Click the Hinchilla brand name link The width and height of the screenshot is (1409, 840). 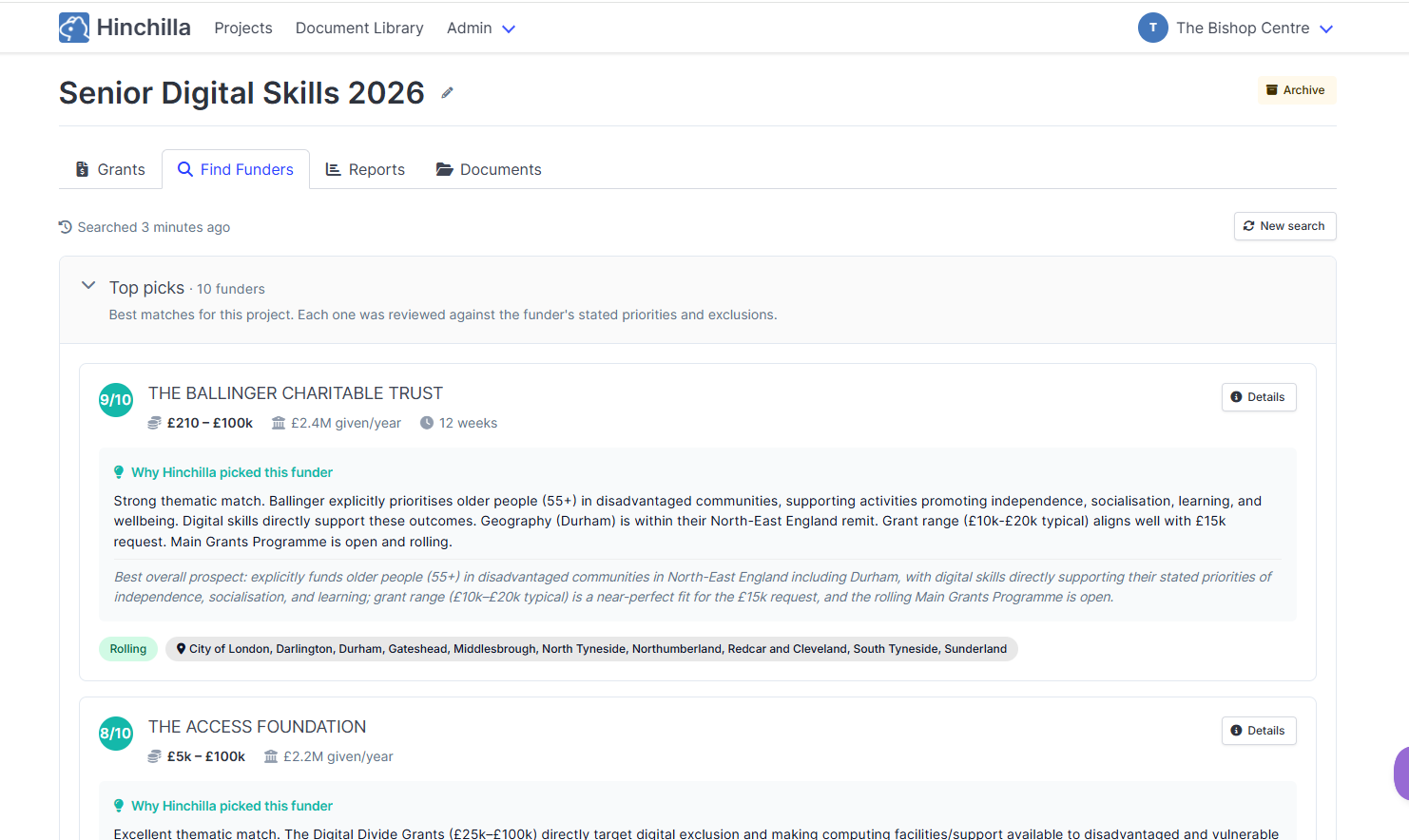[144, 28]
